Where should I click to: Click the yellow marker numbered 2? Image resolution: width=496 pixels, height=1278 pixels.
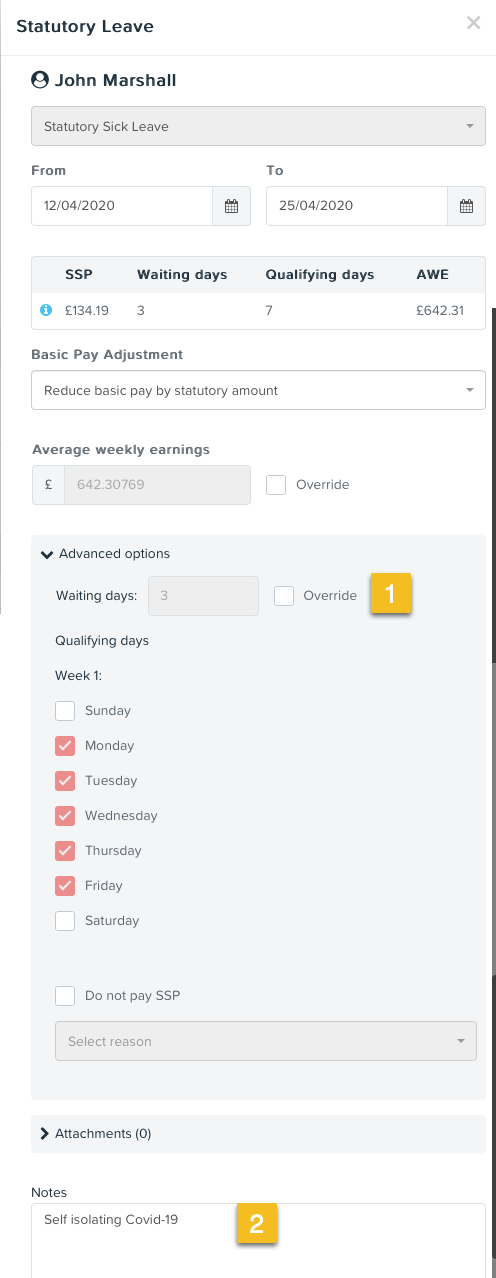pyautogui.click(x=256, y=1224)
